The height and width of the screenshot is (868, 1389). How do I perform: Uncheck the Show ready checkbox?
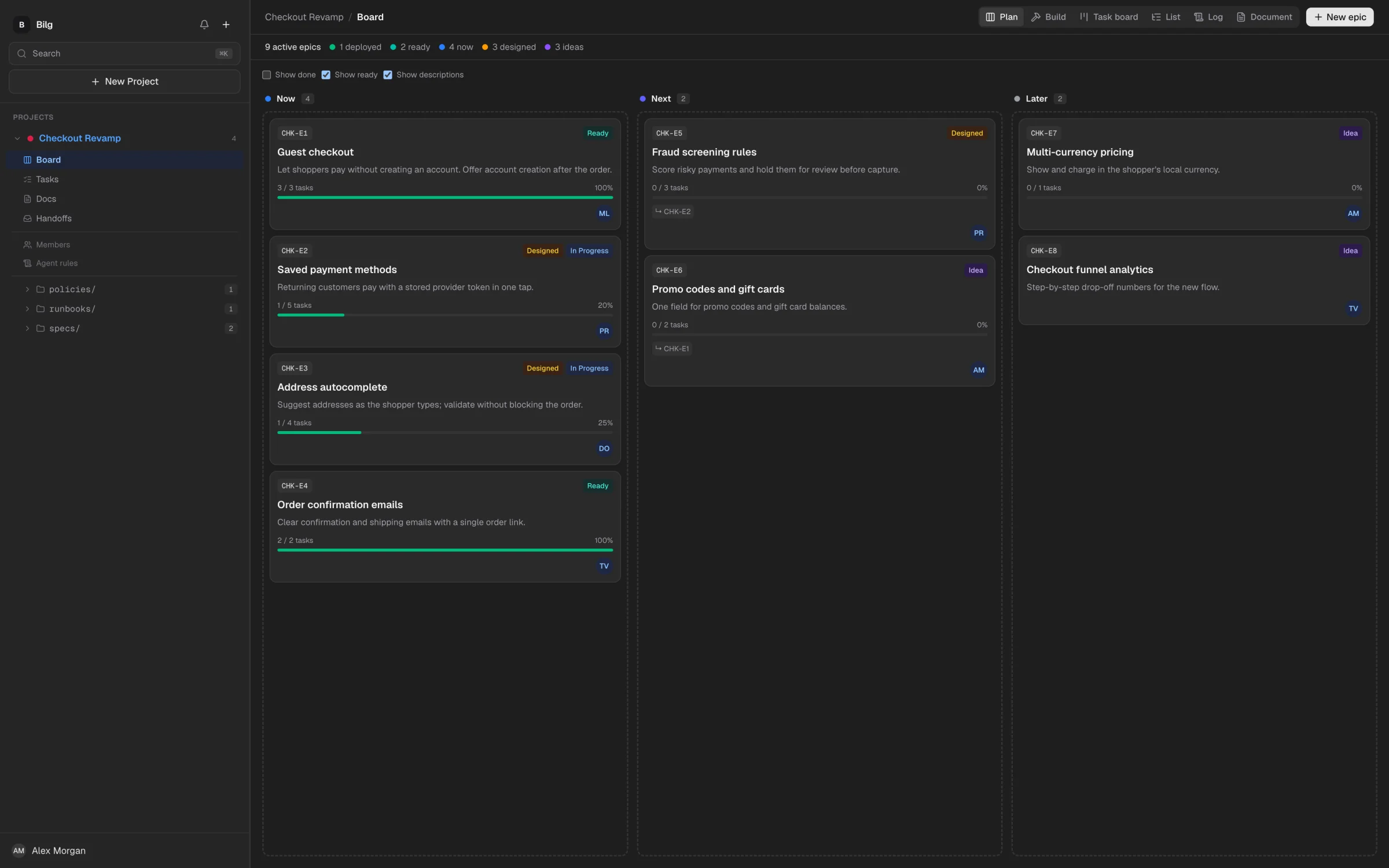[x=326, y=75]
